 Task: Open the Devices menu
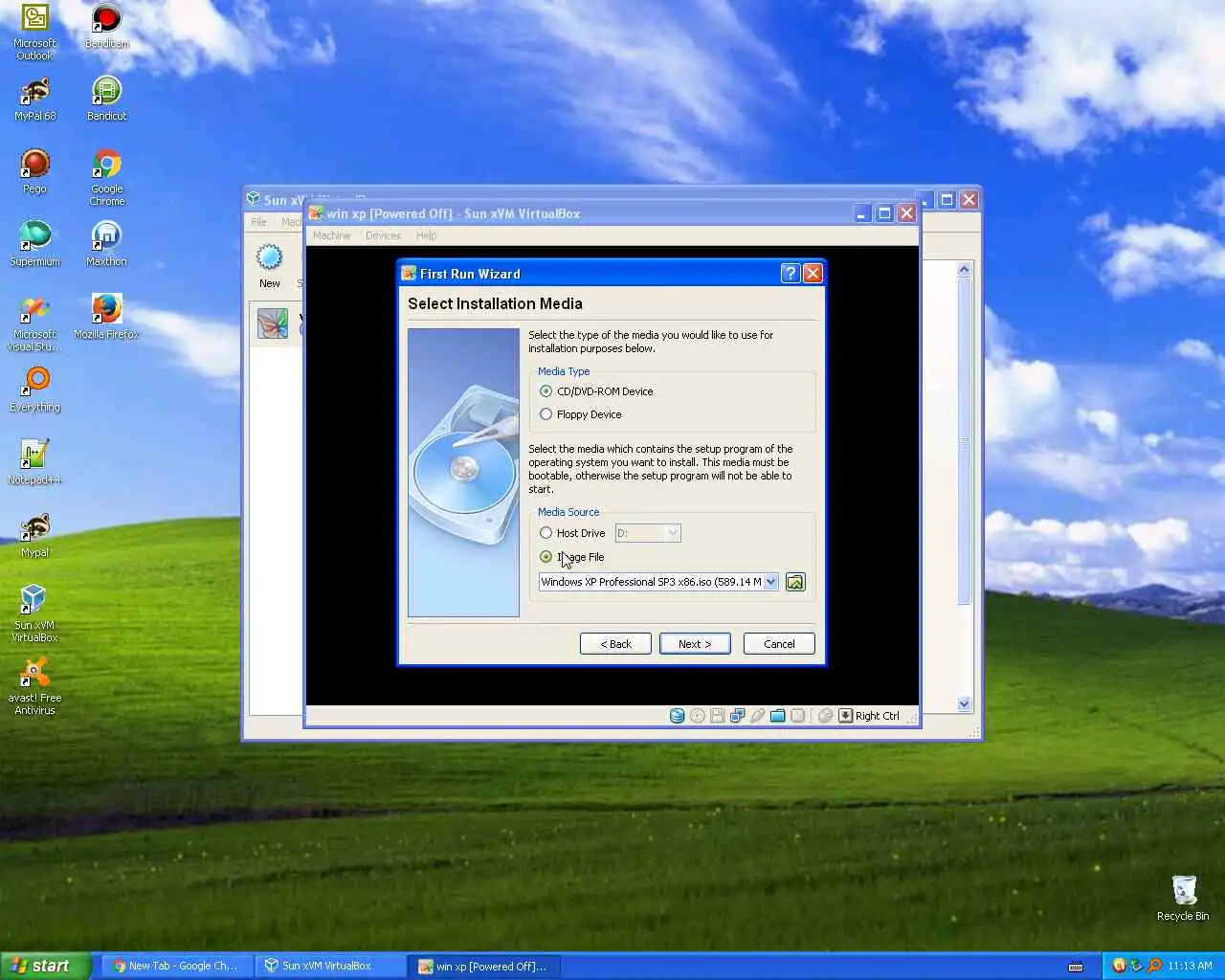coord(383,235)
